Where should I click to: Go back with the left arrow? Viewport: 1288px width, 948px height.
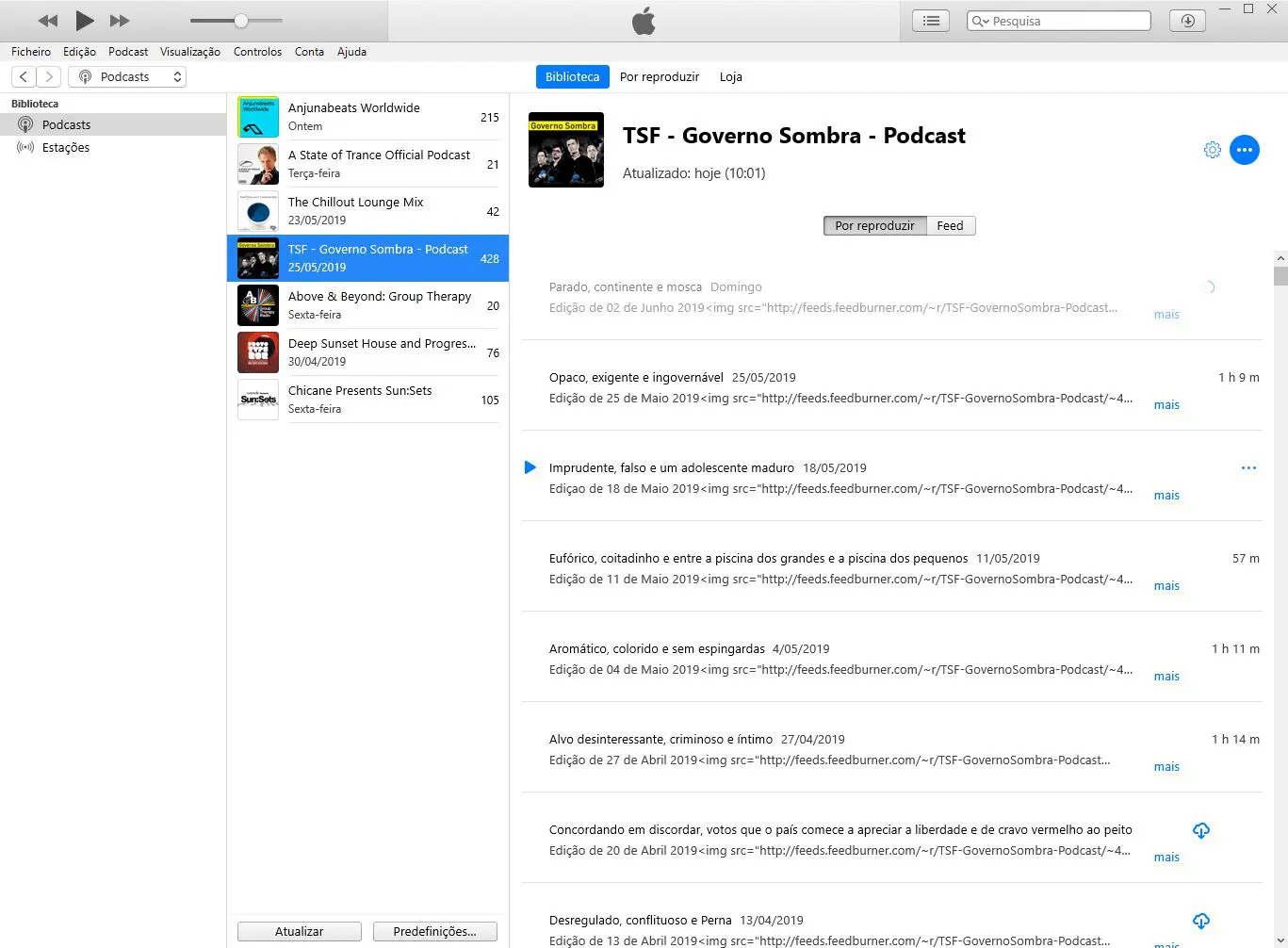pyautogui.click(x=24, y=77)
